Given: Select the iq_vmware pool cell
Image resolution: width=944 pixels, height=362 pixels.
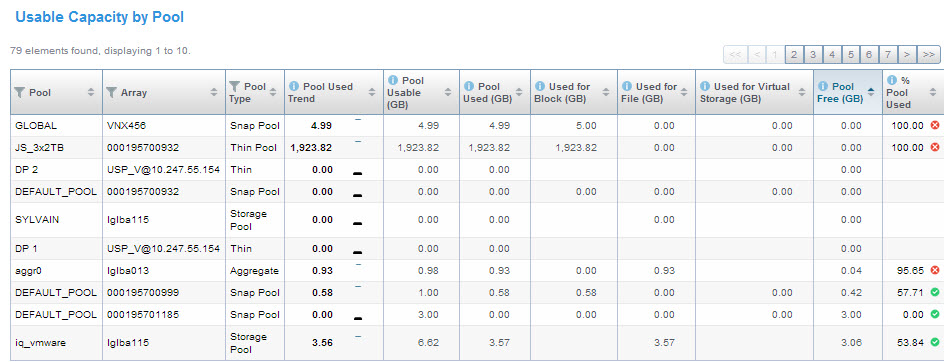Looking at the screenshot, I should pos(57,343).
